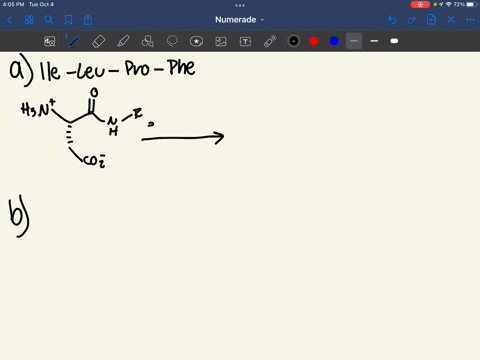Open the search magnifier
480x360 pixels.
pos(49,20)
